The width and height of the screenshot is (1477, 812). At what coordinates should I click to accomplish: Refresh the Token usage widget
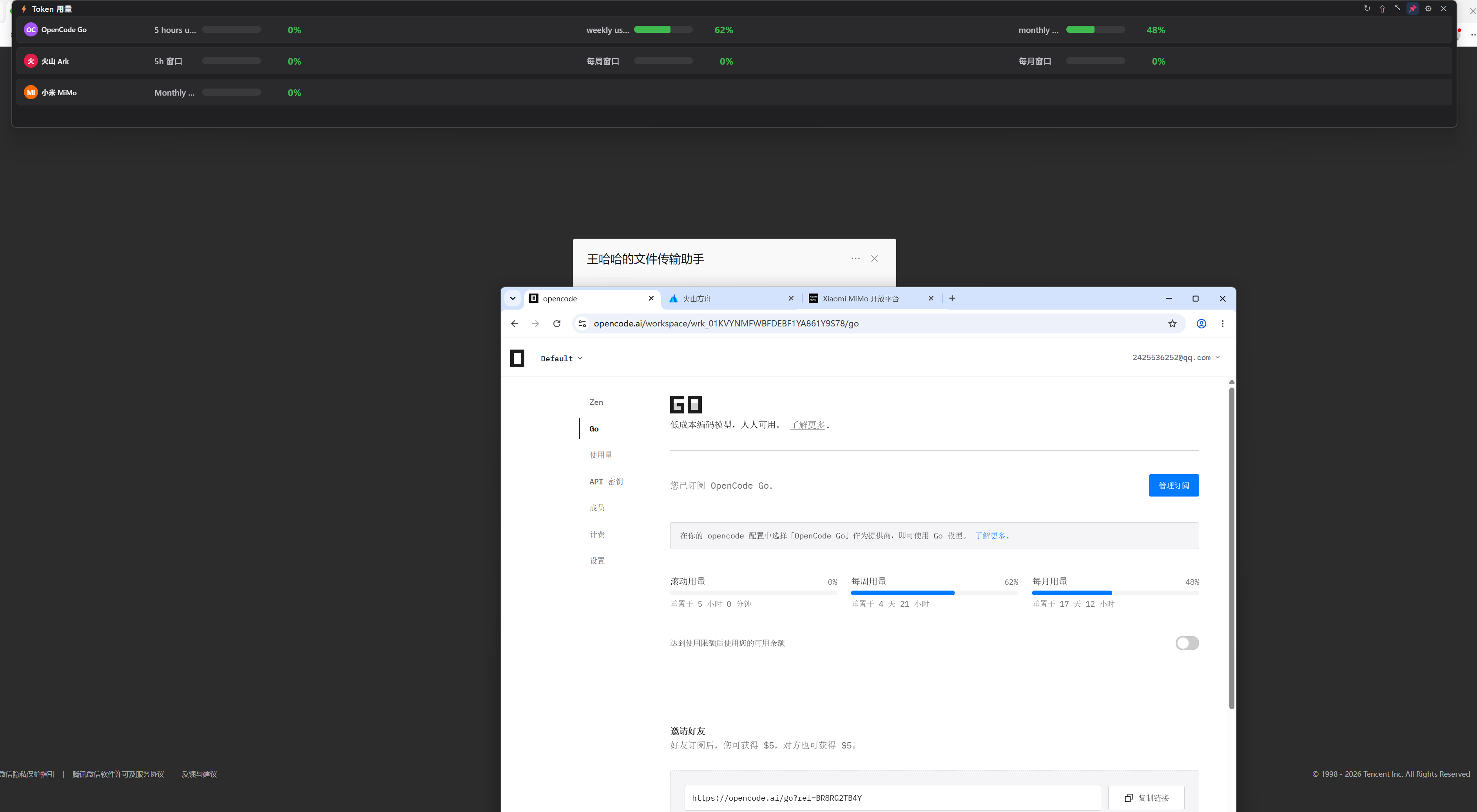[1367, 9]
